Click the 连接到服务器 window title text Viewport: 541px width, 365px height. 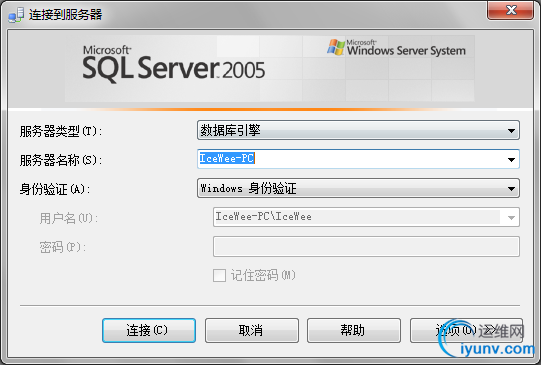point(66,15)
